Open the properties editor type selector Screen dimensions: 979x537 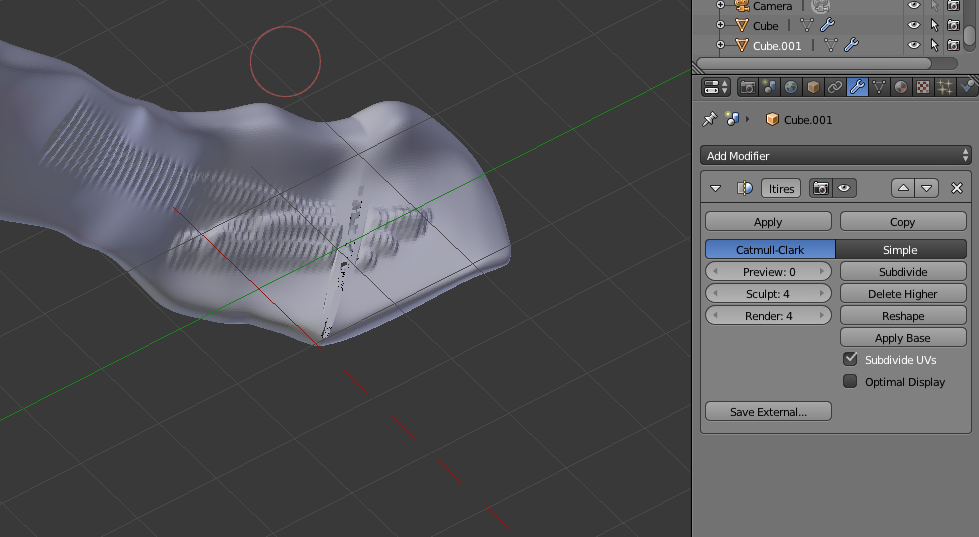[716, 87]
